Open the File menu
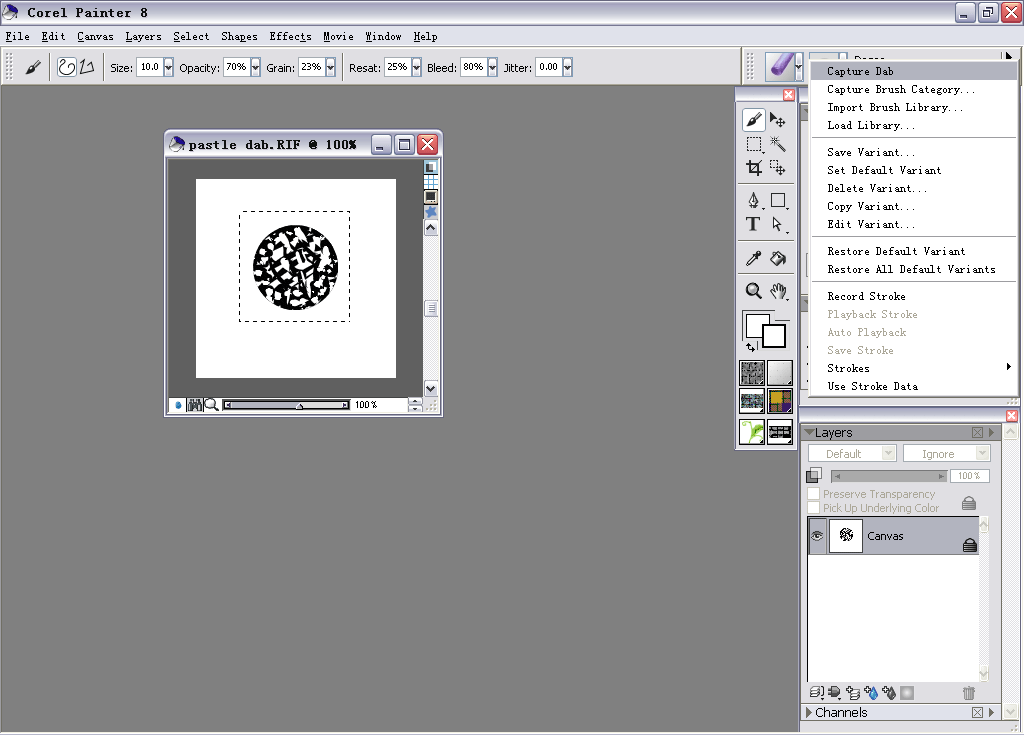The image size is (1024, 736). pyautogui.click(x=18, y=37)
